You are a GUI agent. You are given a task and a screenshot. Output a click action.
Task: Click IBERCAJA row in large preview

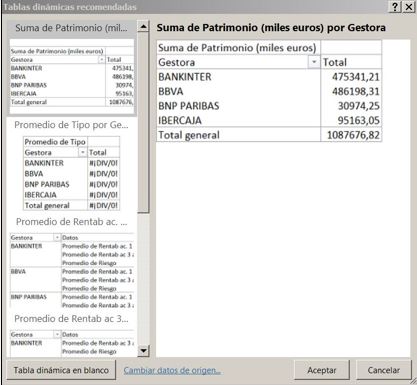[269, 120]
